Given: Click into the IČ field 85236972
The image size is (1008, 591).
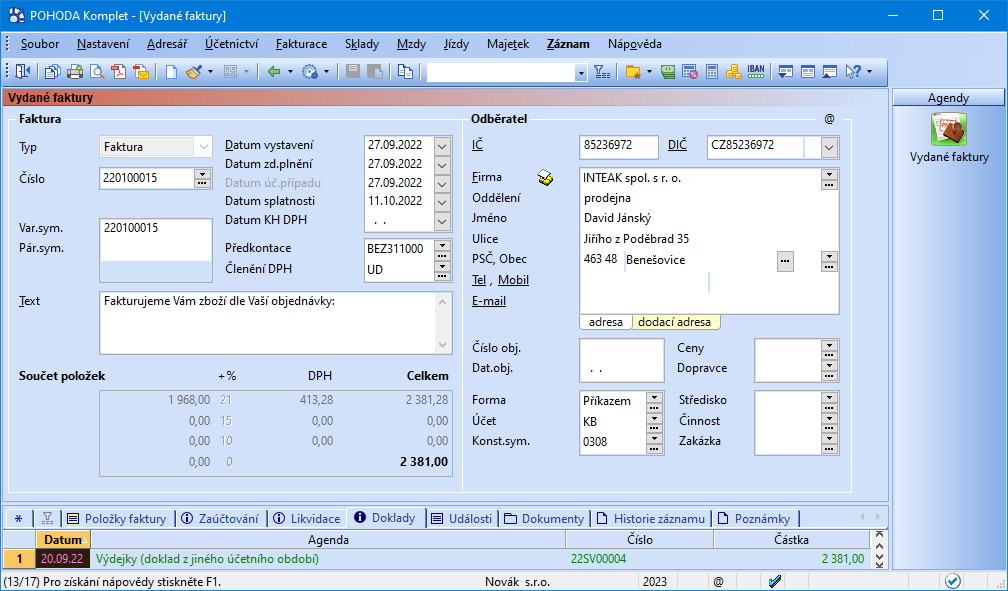Looking at the screenshot, I should point(618,146).
